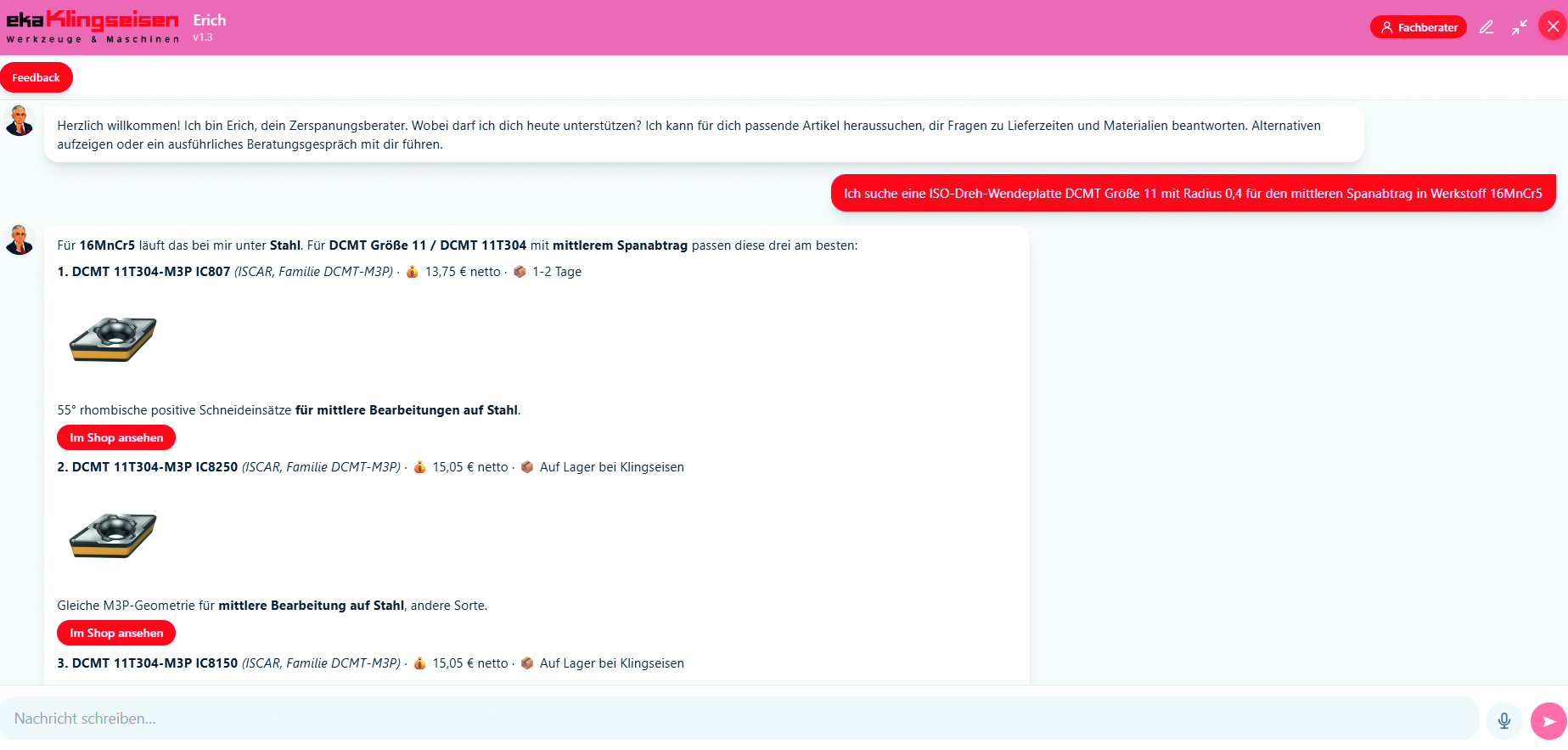Viewport: 1568px width, 750px height.
Task: Click the money bag icon for IC807
Action: coord(412,272)
